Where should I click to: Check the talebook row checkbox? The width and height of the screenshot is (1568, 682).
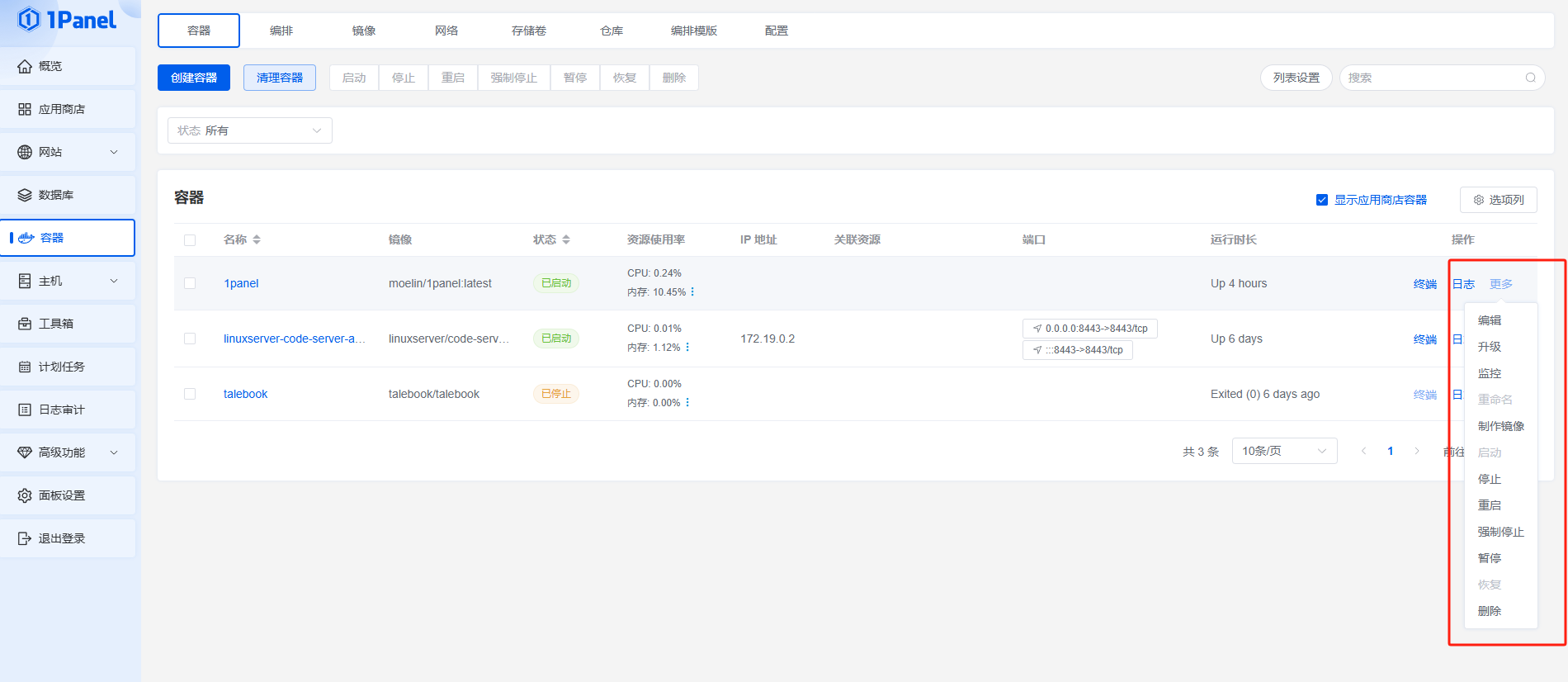(190, 394)
